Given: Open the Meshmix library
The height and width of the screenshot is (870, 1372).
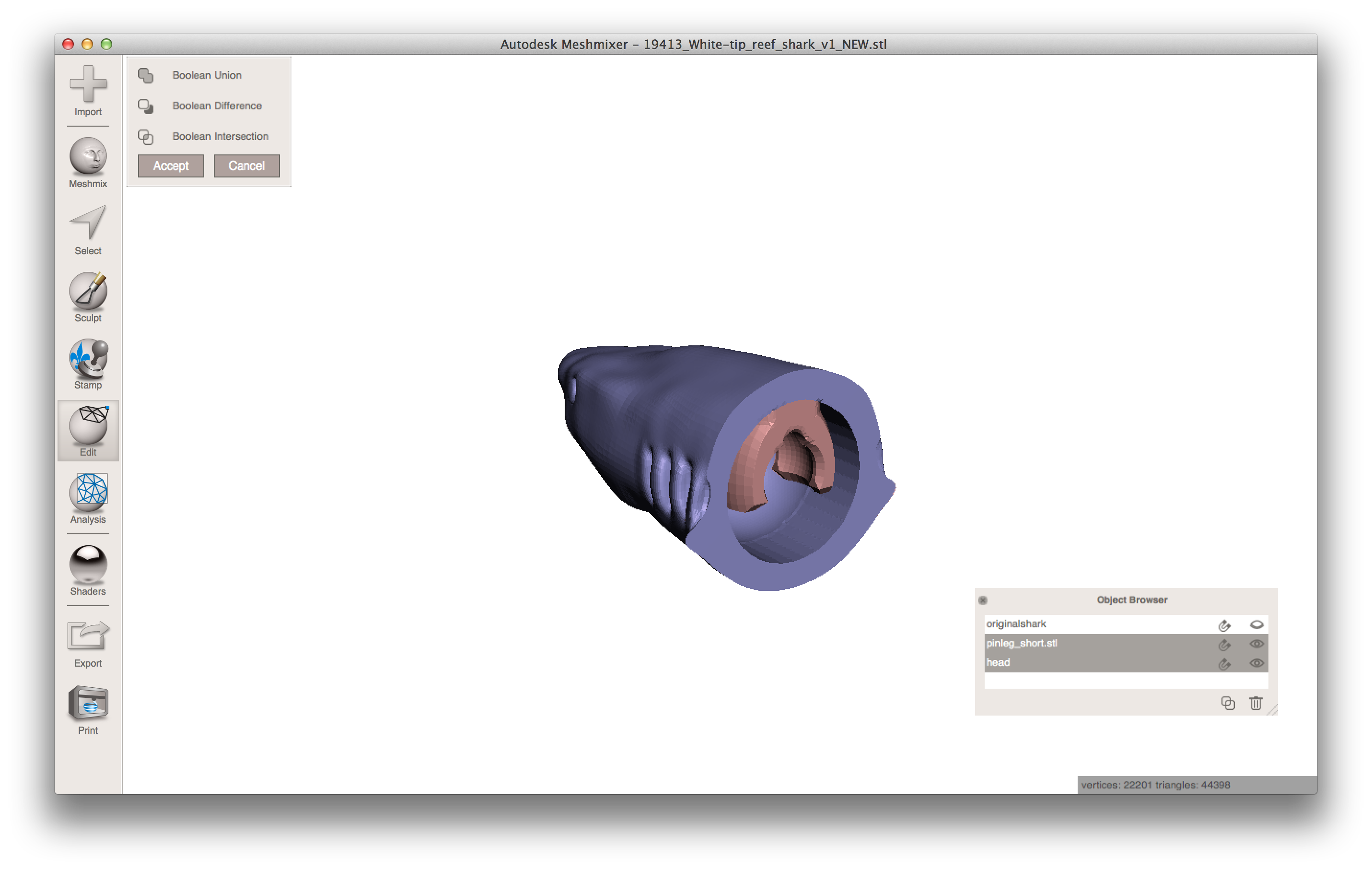Looking at the screenshot, I should (88, 163).
